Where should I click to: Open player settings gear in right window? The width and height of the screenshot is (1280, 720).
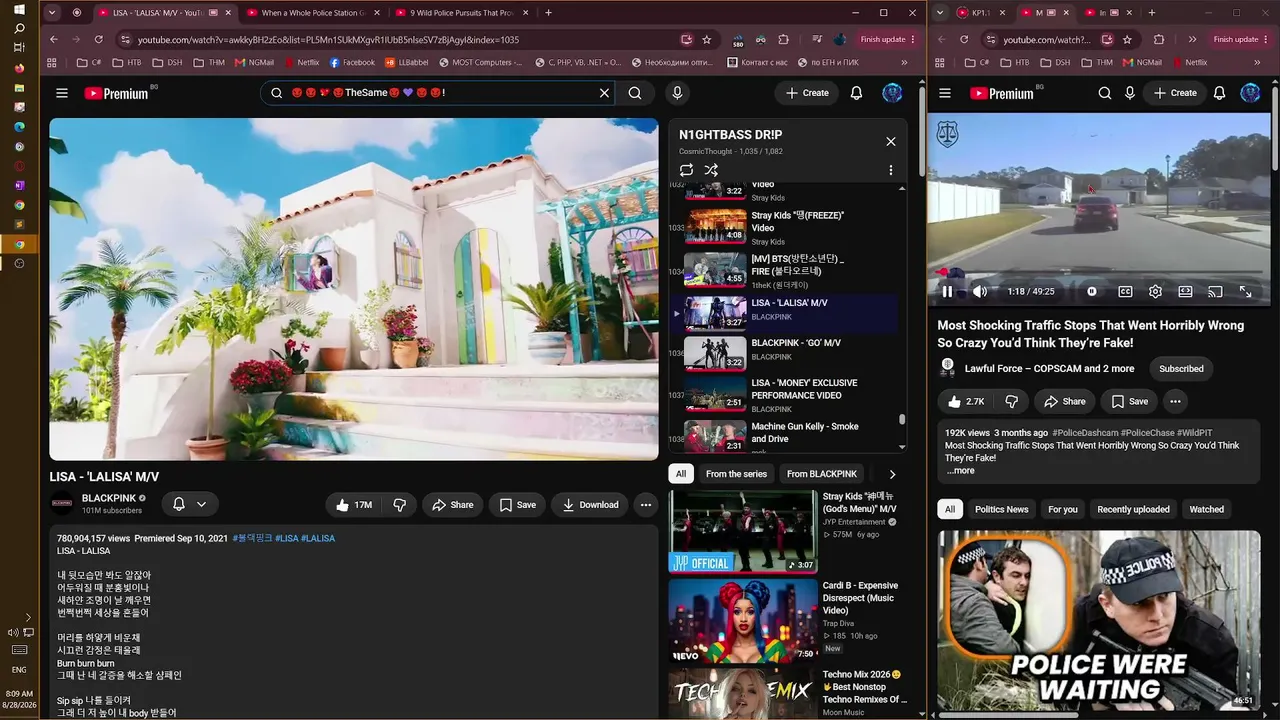(x=1155, y=292)
